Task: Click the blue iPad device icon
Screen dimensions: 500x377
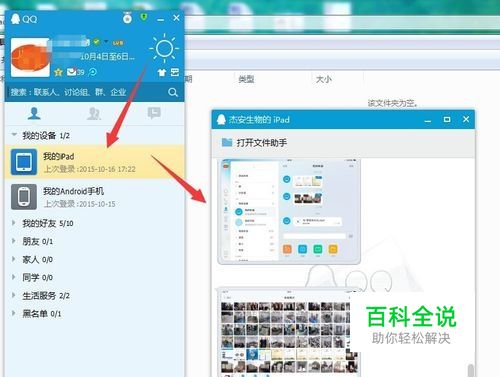Action: tap(24, 162)
